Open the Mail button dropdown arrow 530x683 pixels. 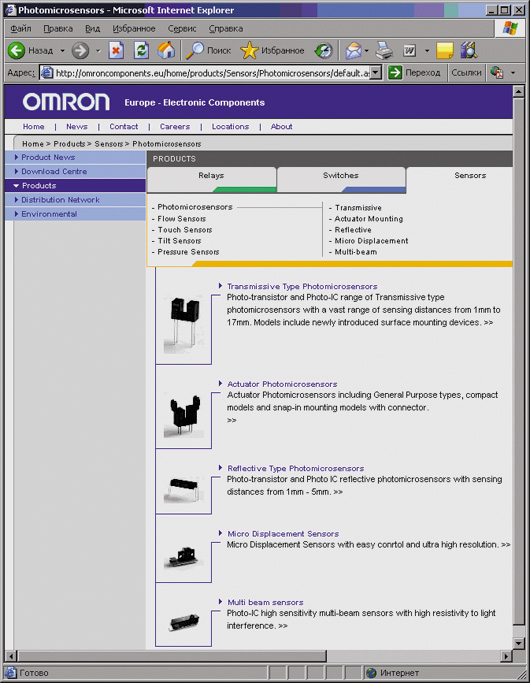pyautogui.click(x=366, y=51)
